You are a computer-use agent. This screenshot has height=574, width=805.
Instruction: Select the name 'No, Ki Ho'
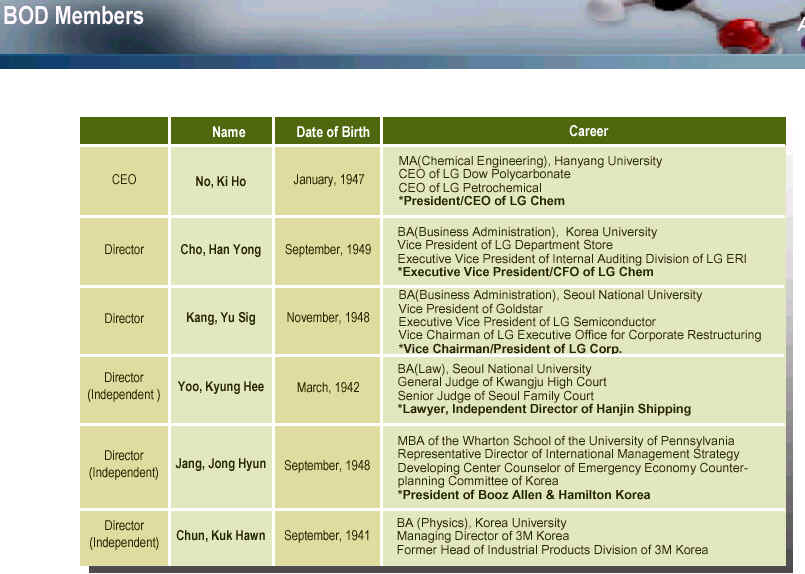(x=221, y=181)
